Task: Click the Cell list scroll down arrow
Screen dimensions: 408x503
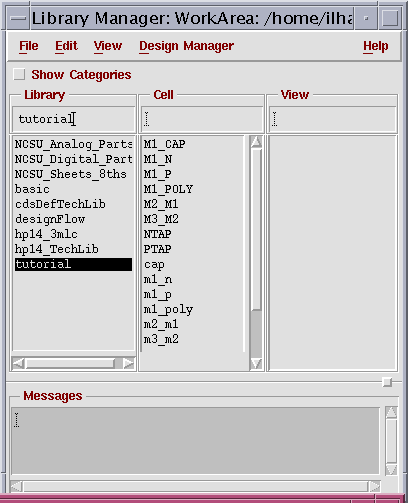Action: (256, 363)
